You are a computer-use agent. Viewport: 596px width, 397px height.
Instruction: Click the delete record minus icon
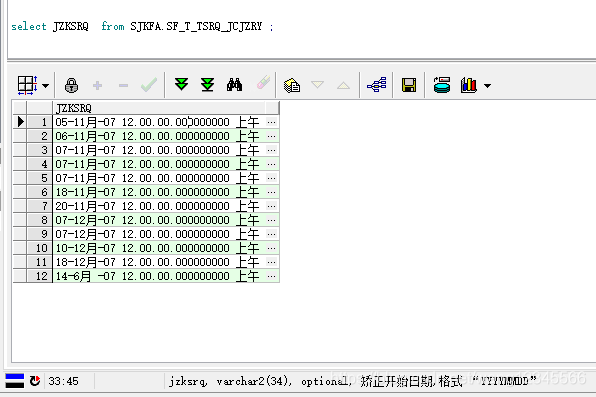tap(123, 86)
